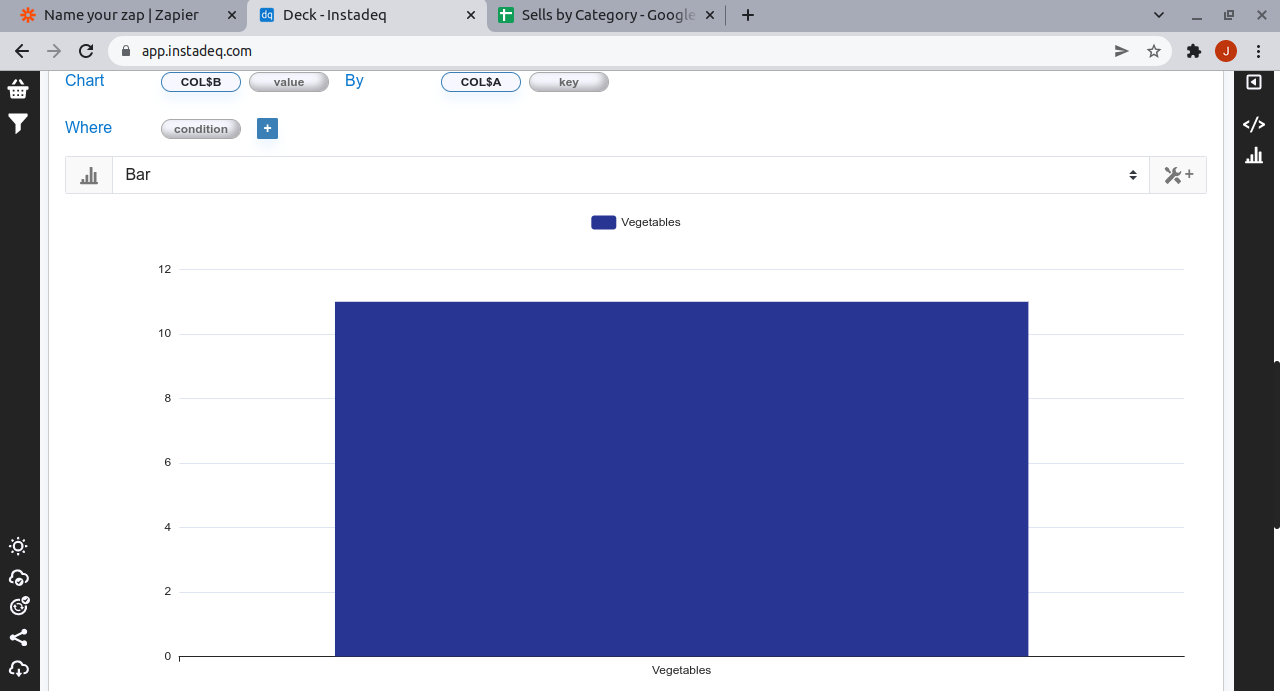Click the condition pill in Where row
Screen dimensions: 1280x691
coord(201,129)
